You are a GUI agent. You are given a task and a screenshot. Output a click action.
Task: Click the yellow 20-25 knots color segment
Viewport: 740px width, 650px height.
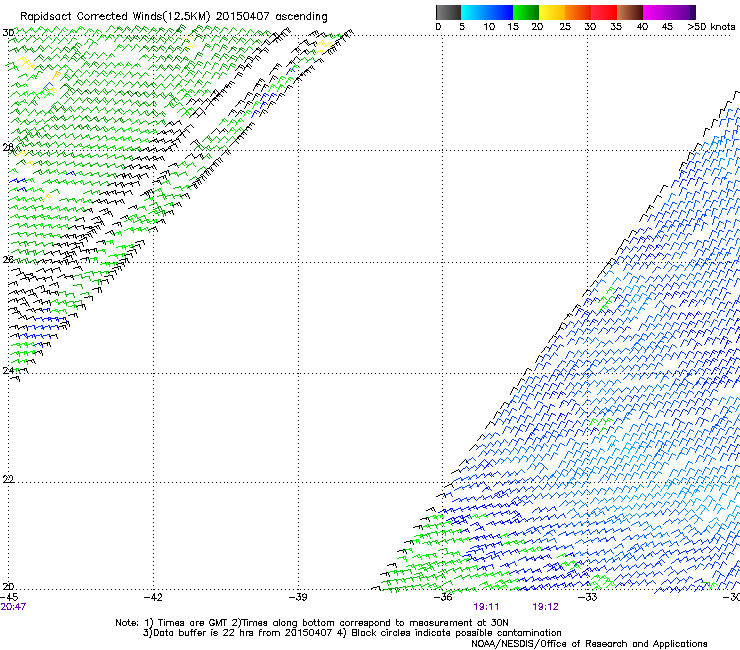coord(552,13)
